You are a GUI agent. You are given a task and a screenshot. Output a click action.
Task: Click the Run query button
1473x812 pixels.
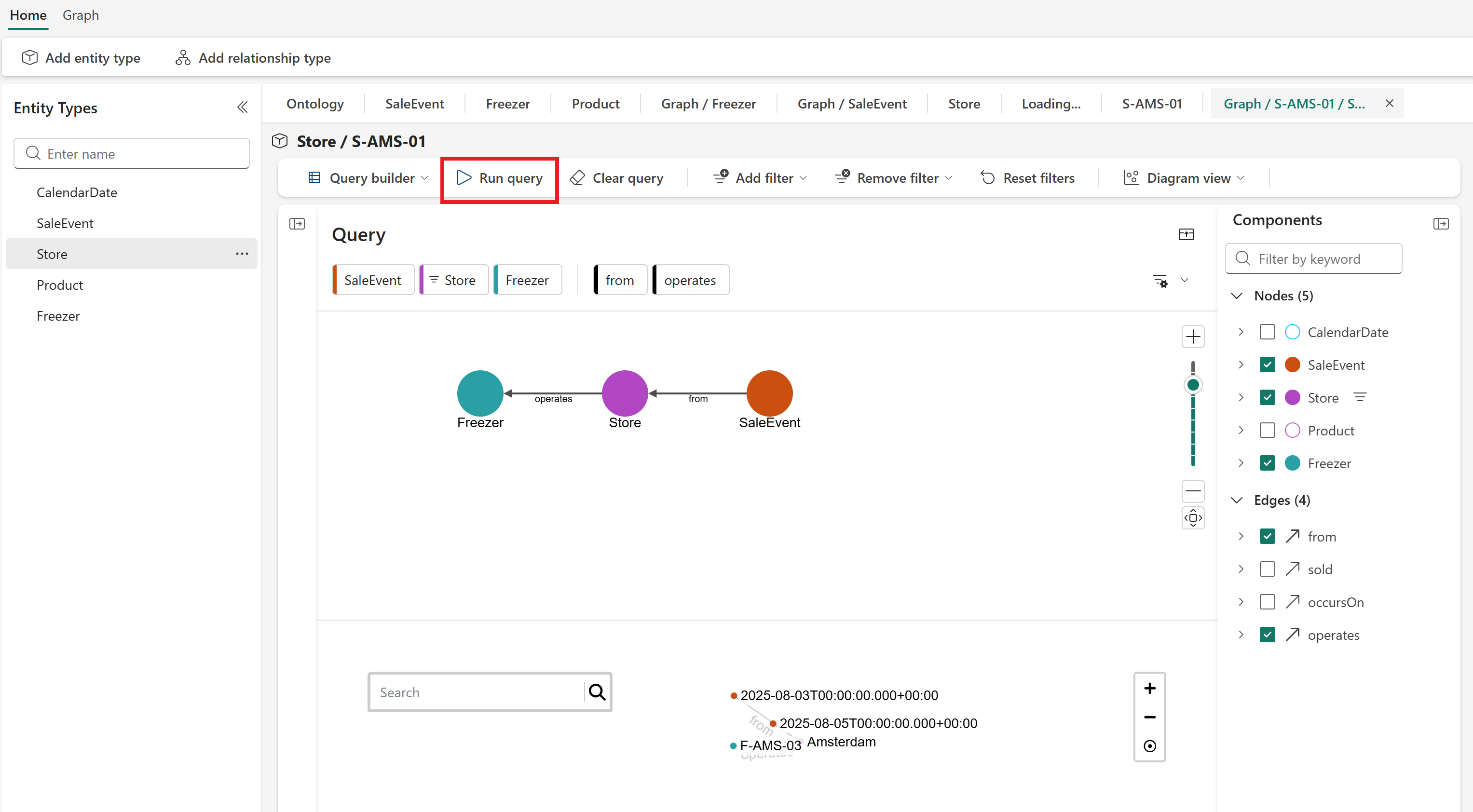point(499,178)
